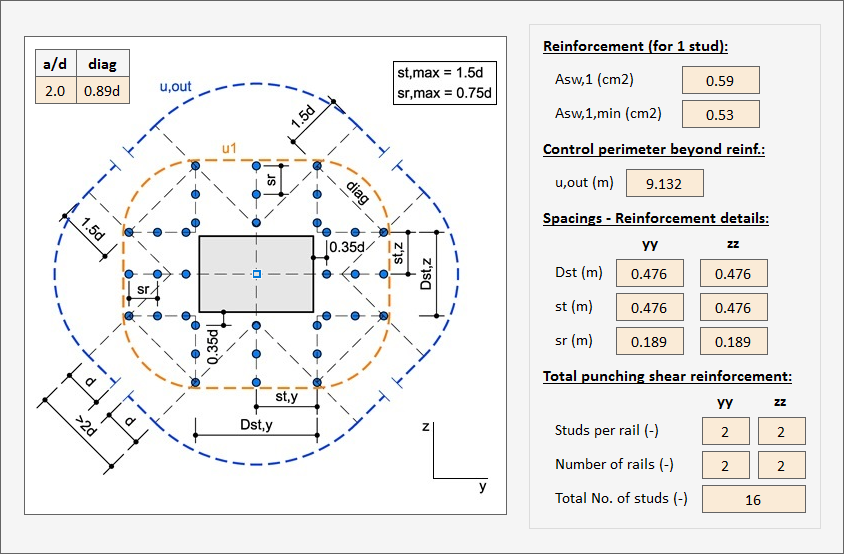
Task: Click the sr zz value 0.189
Action: pos(733,341)
